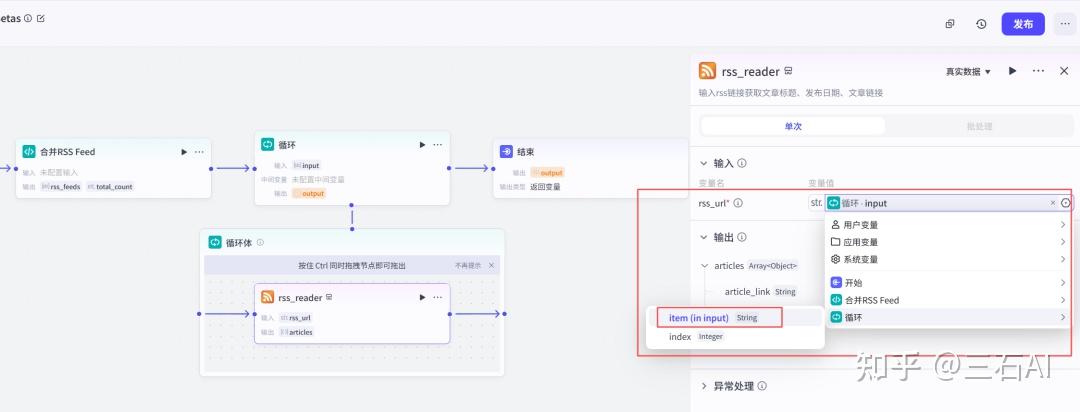This screenshot has height=412, width=1080.
Task: Click the duplicate icon in top bar
Action: (x=950, y=24)
